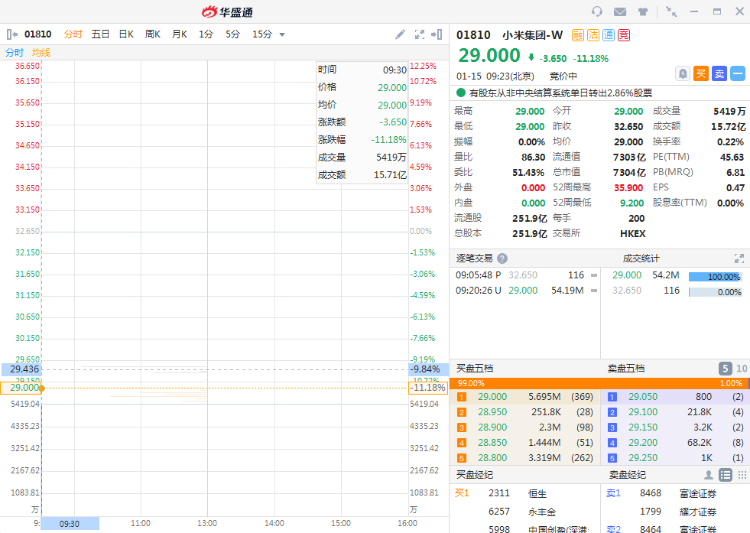750x533 pixels.
Task: Switch chart to 日K tab
Action: coord(126,34)
